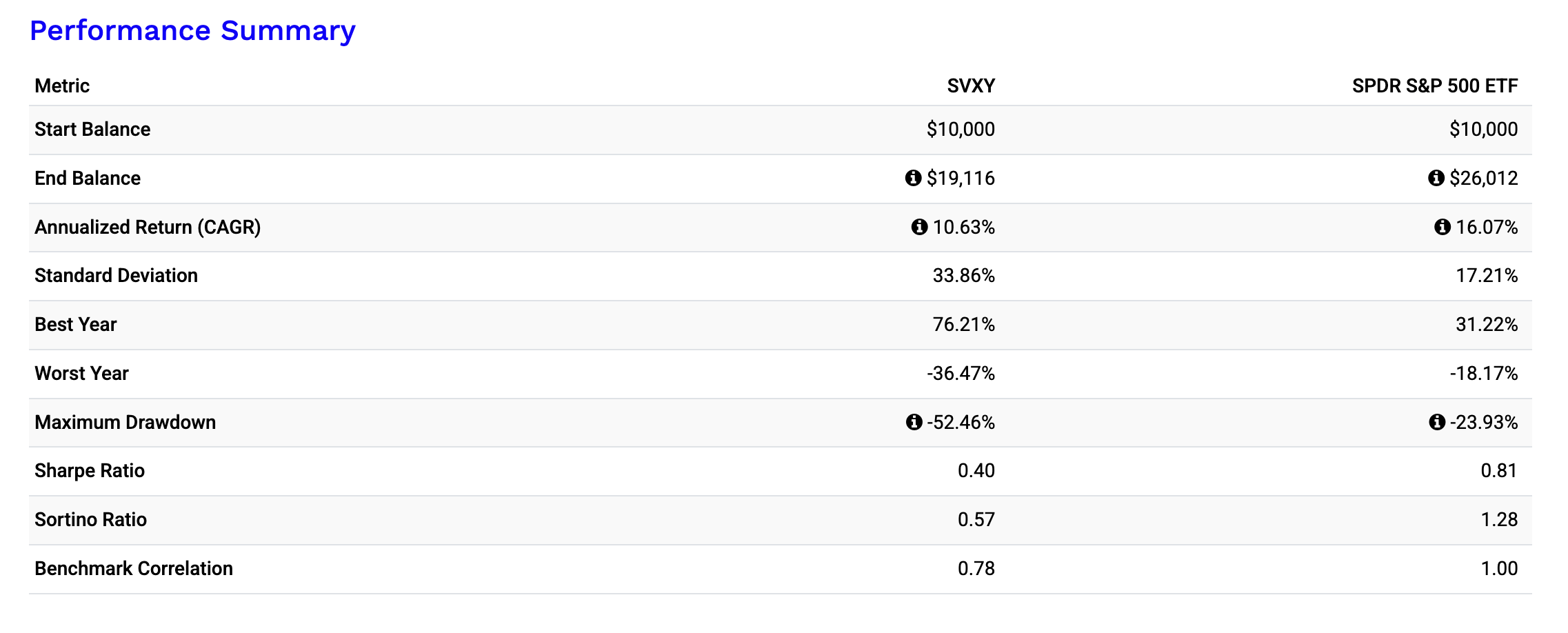The height and width of the screenshot is (633, 1568).
Task: Select the Best Year row label
Action: 76,324
